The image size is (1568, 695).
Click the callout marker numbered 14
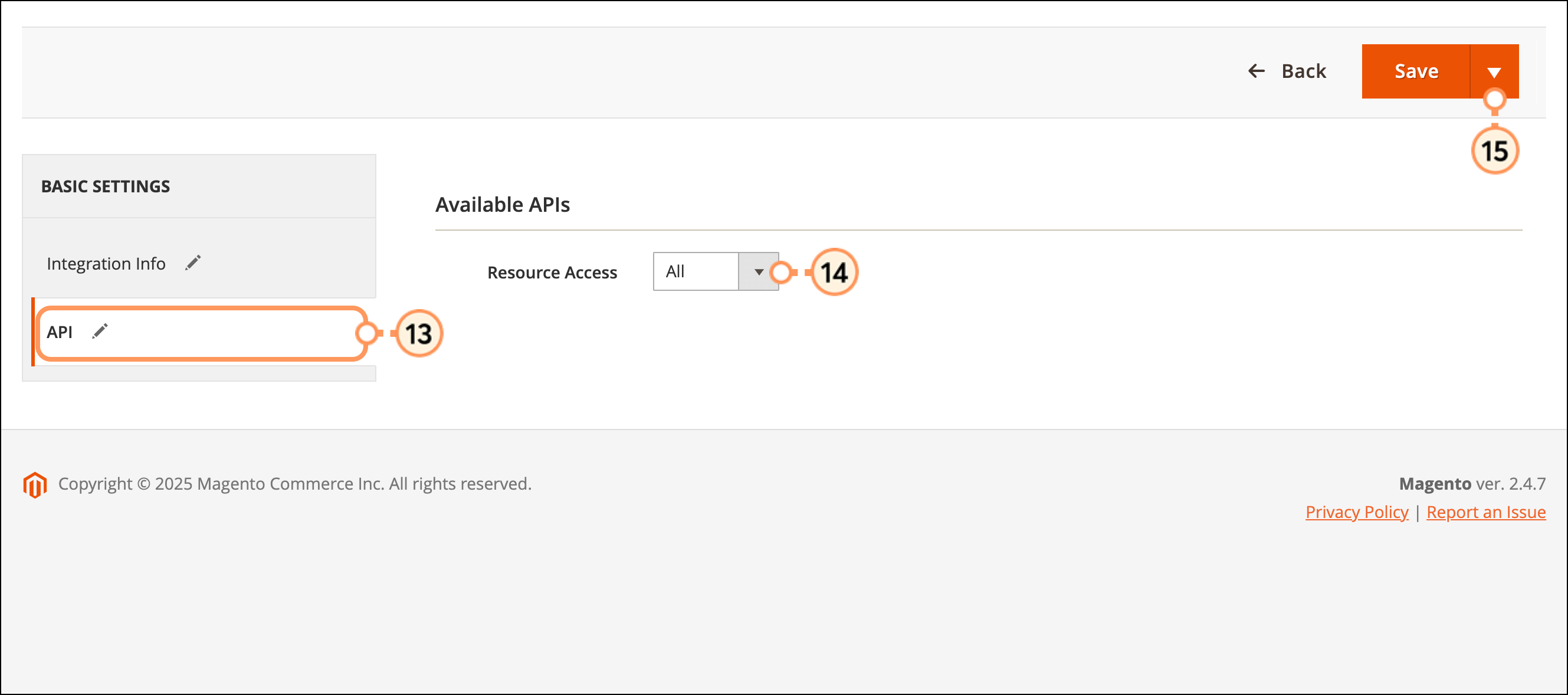pyautogui.click(x=834, y=272)
